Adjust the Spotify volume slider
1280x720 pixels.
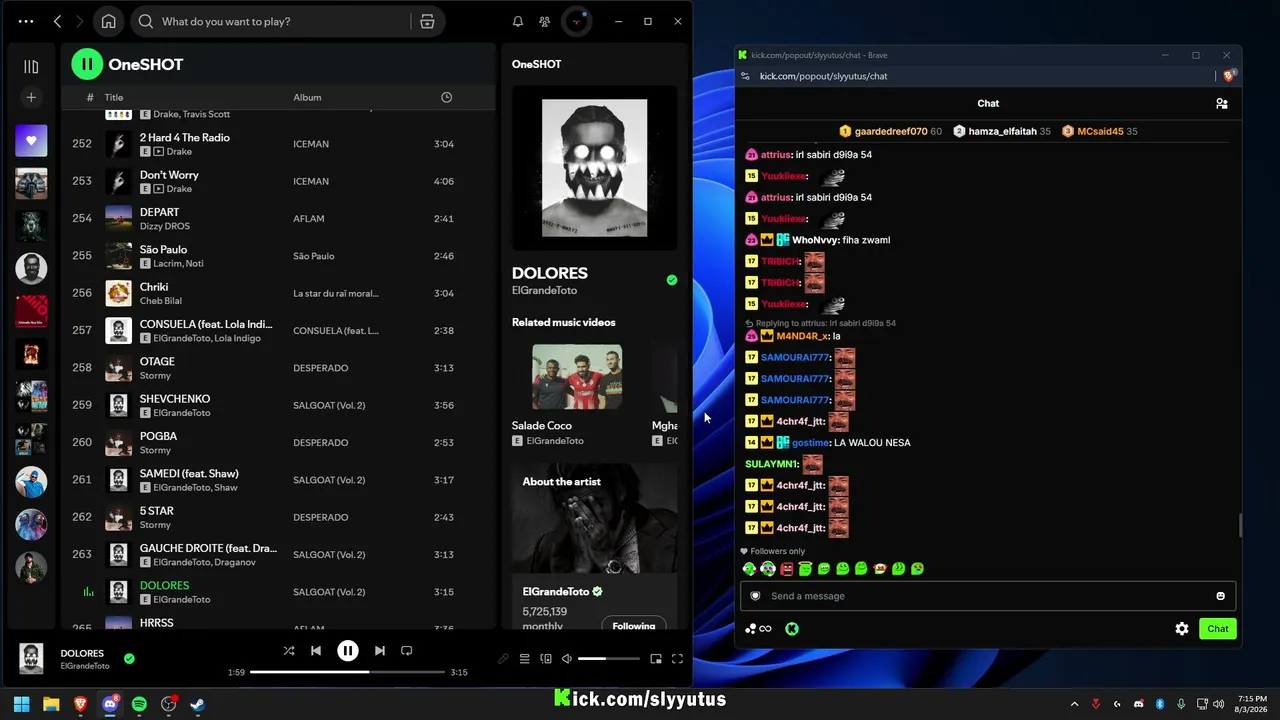click(608, 659)
